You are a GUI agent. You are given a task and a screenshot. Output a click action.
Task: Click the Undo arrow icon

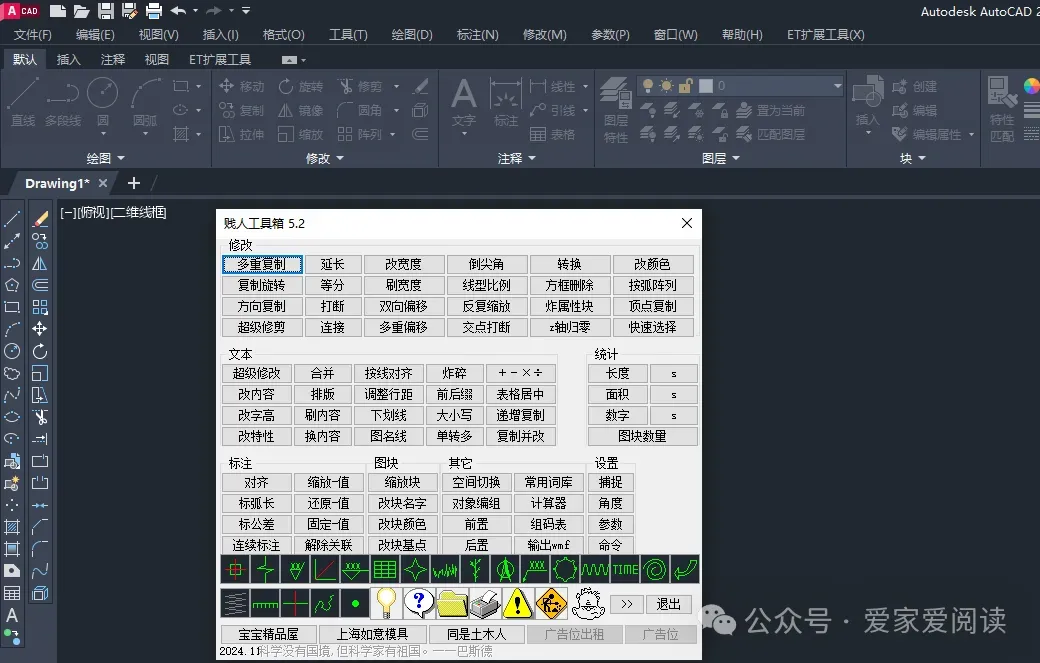tap(178, 11)
